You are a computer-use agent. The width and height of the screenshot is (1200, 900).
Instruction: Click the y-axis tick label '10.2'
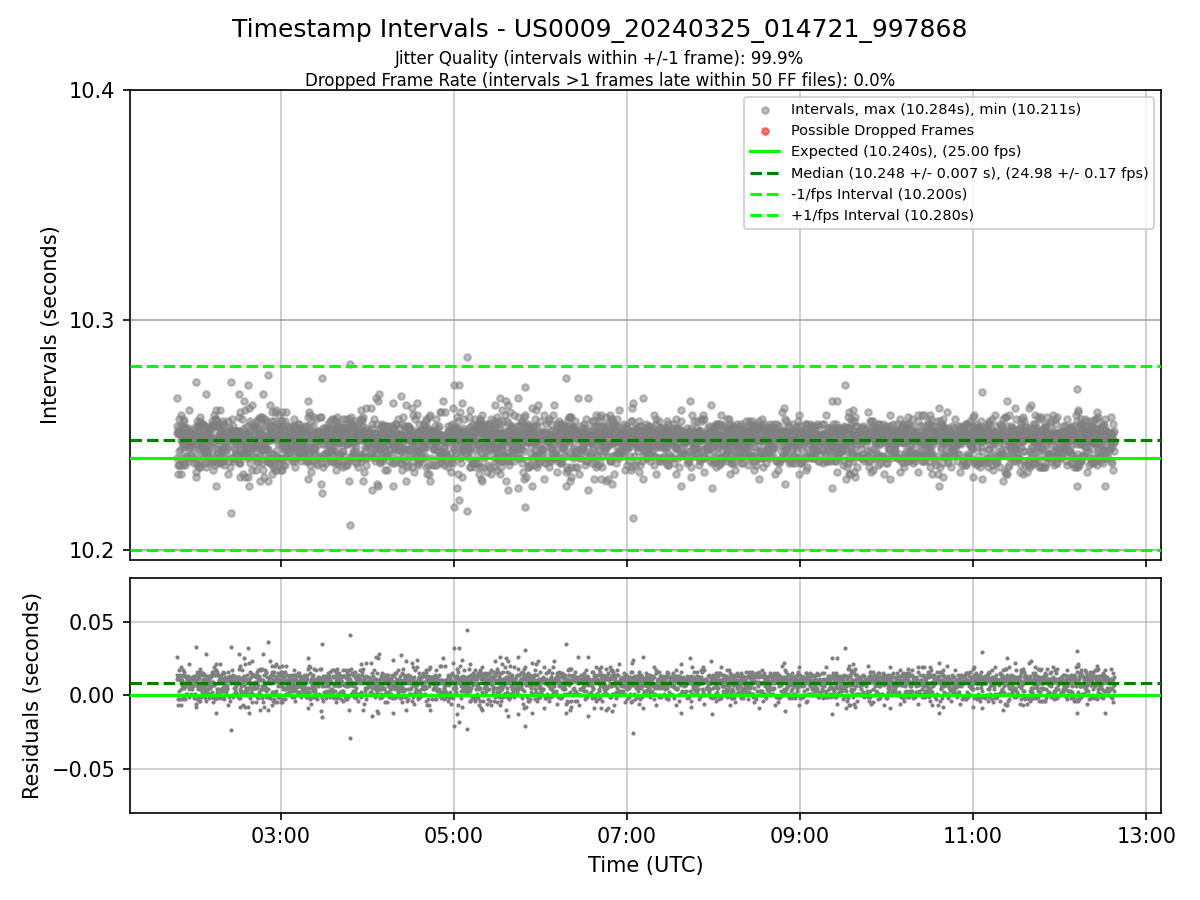pyautogui.click(x=93, y=551)
